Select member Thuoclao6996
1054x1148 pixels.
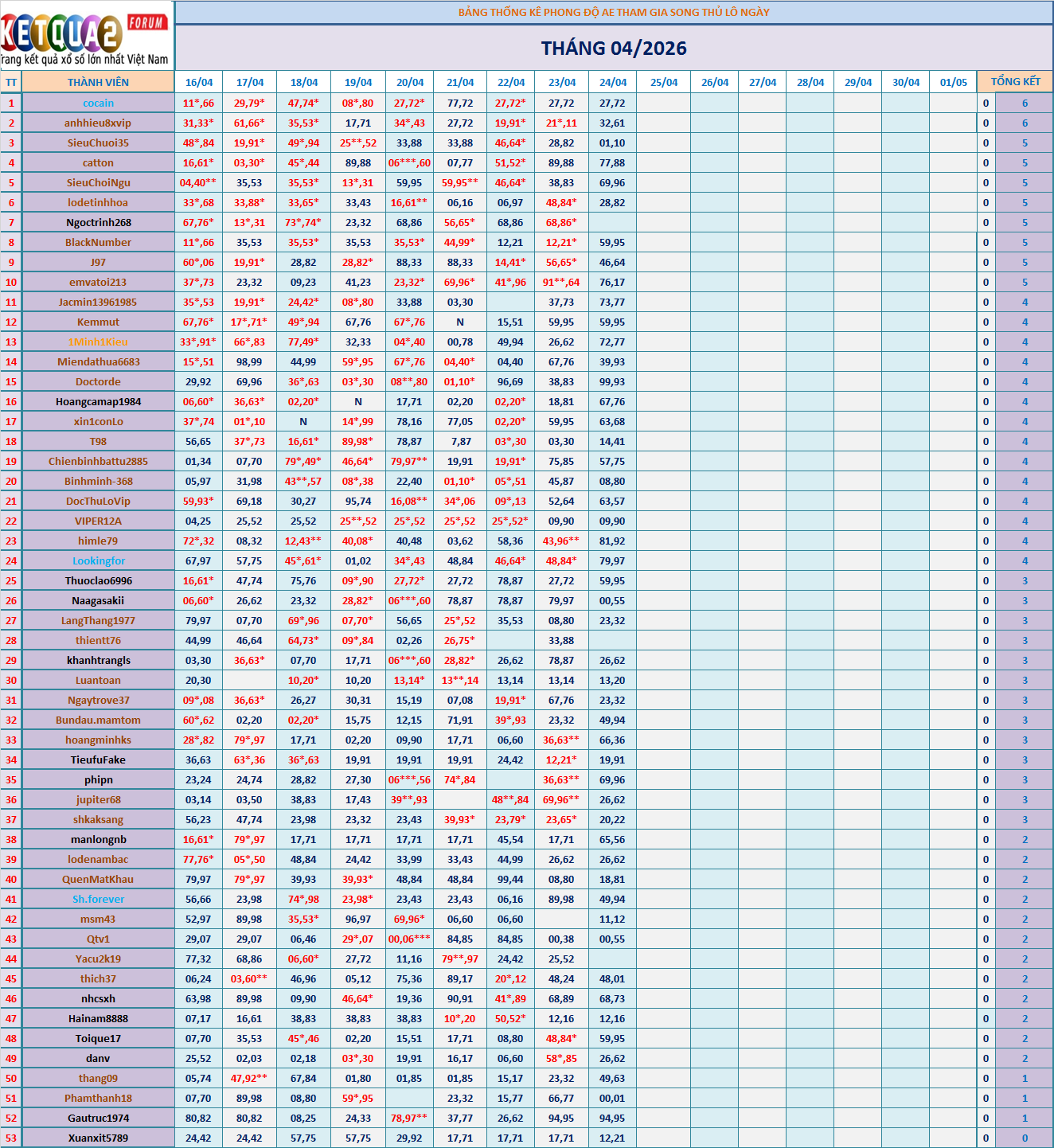[x=98, y=580]
